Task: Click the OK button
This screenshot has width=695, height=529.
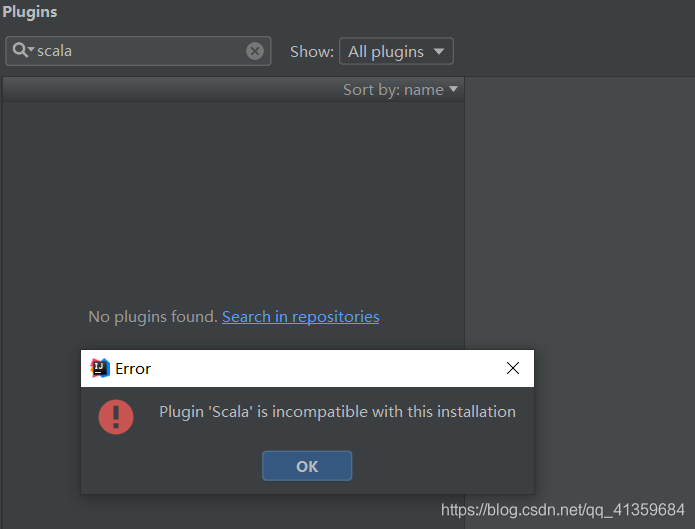Action: [x=307, y=466]
